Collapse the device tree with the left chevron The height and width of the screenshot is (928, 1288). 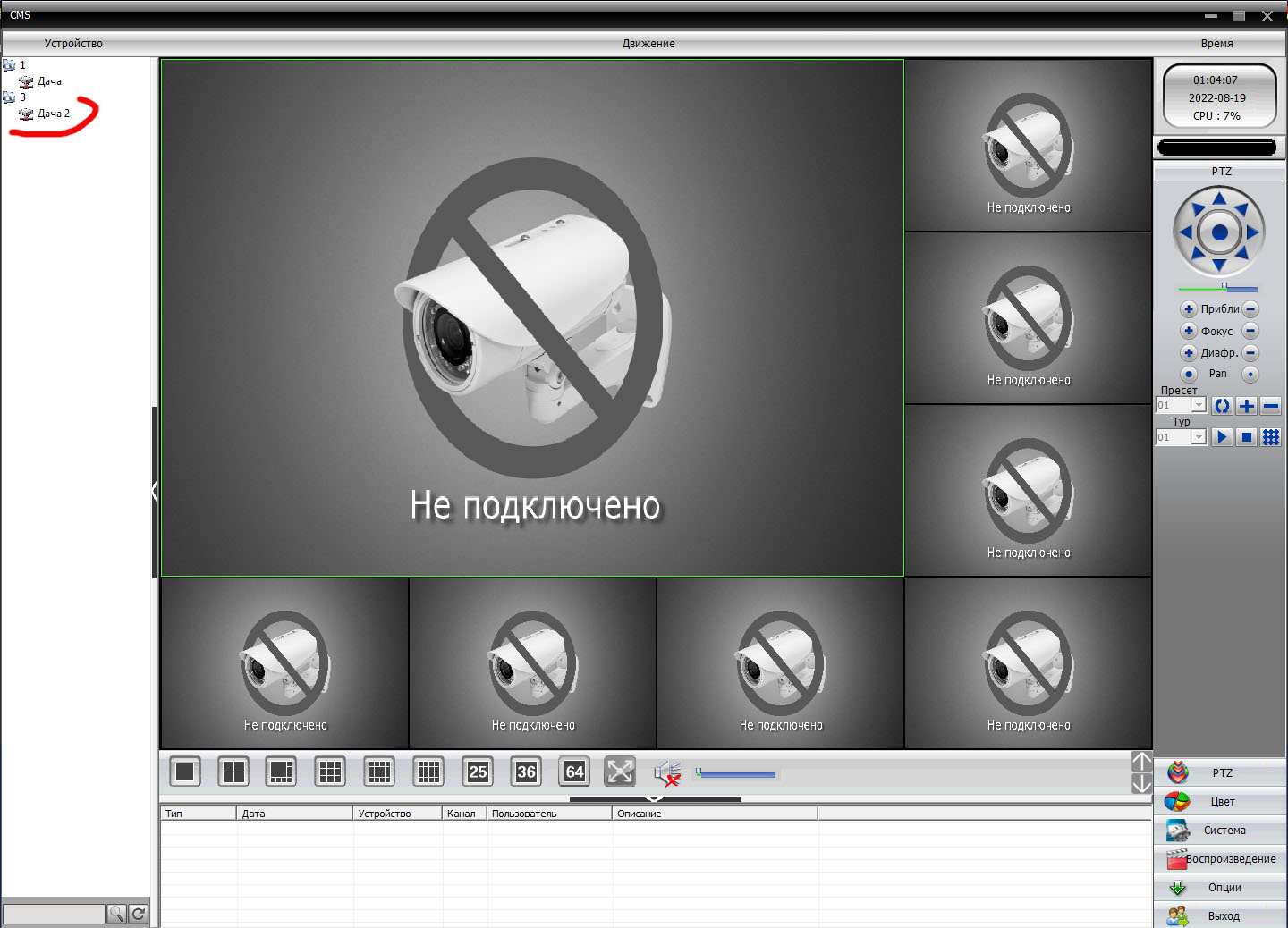click(x=154, y=492)
